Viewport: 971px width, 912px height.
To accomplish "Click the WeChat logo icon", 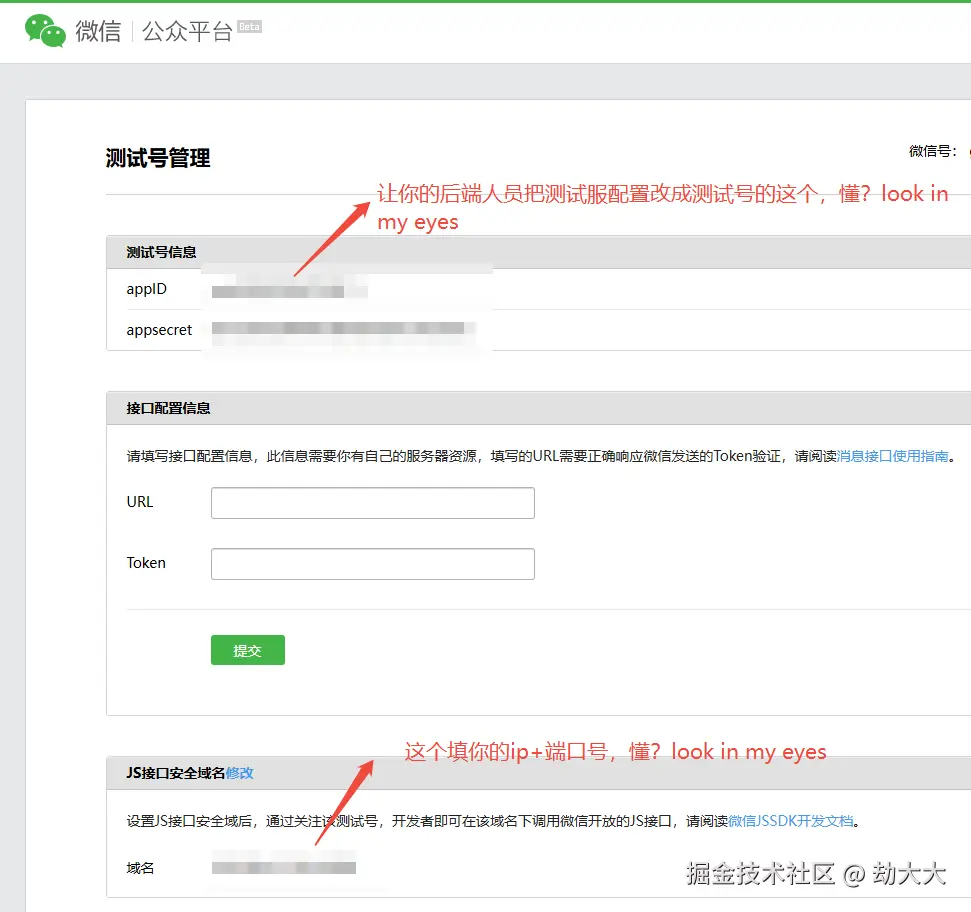I will click(45, 30).
